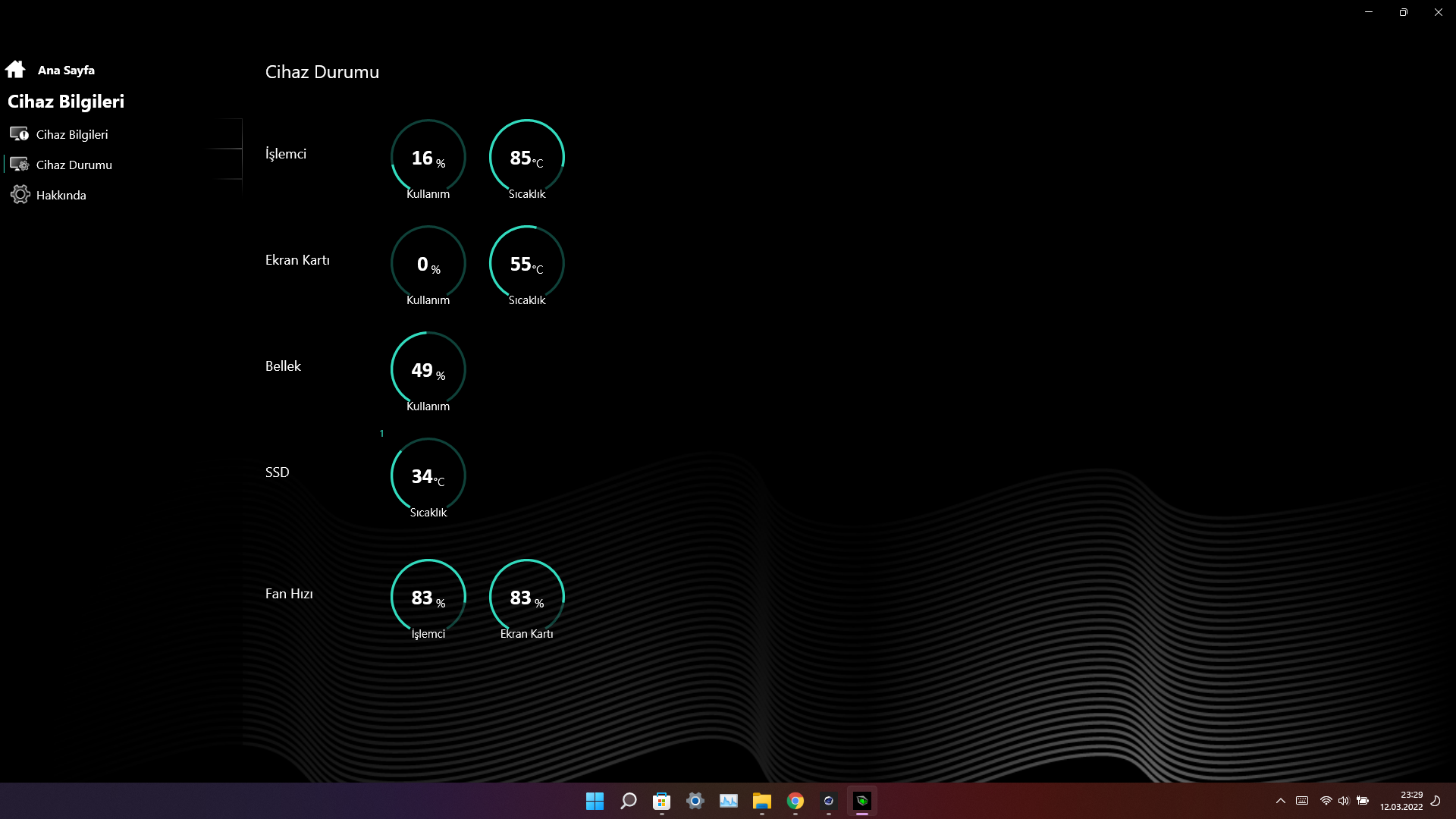
Task: Launch Google Chrome from taskbar
Action: pyautogui.click(x=795, y=801)
